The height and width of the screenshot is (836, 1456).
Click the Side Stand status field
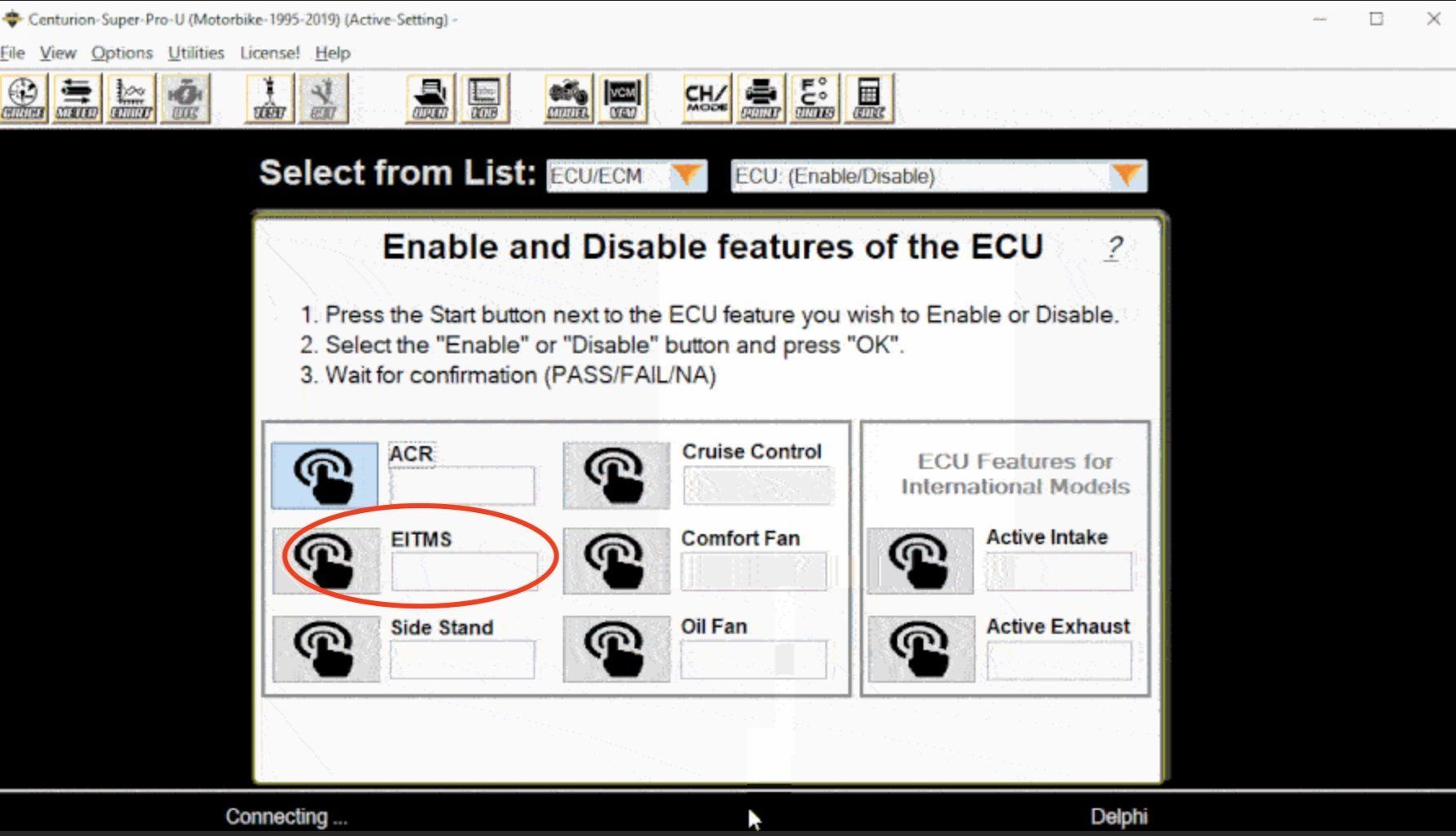(462, 659)
